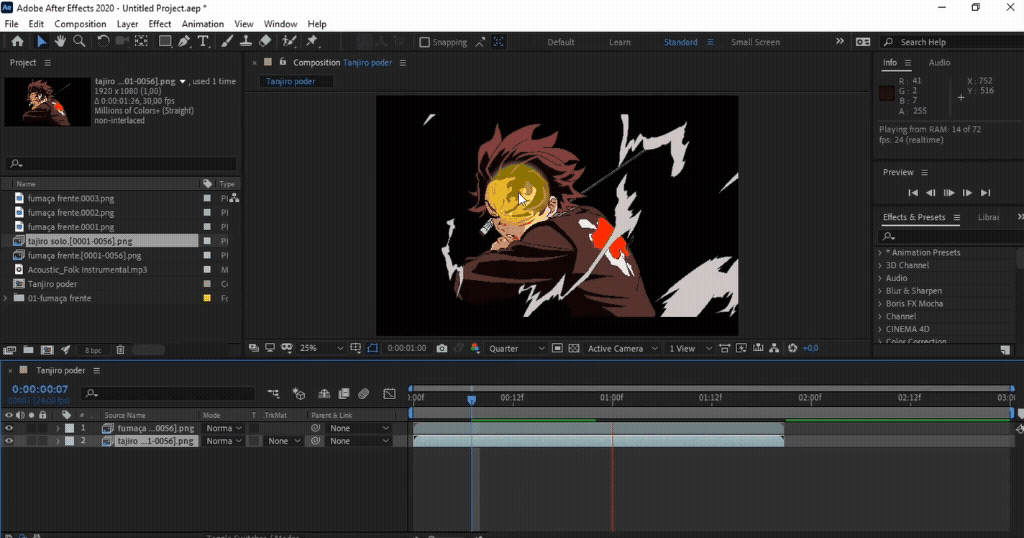Reset exposure icon in viewer footer
The image size is (1024, 538).
792,349
